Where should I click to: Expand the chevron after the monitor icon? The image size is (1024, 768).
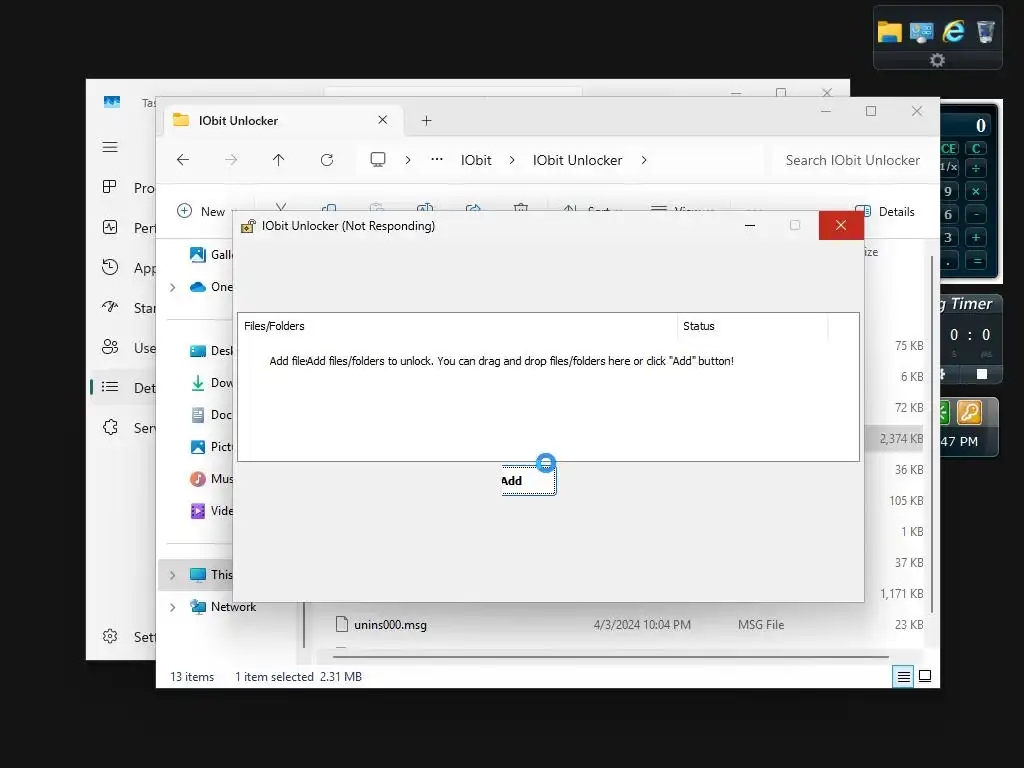pyautogui.click(x=408, y=160)
